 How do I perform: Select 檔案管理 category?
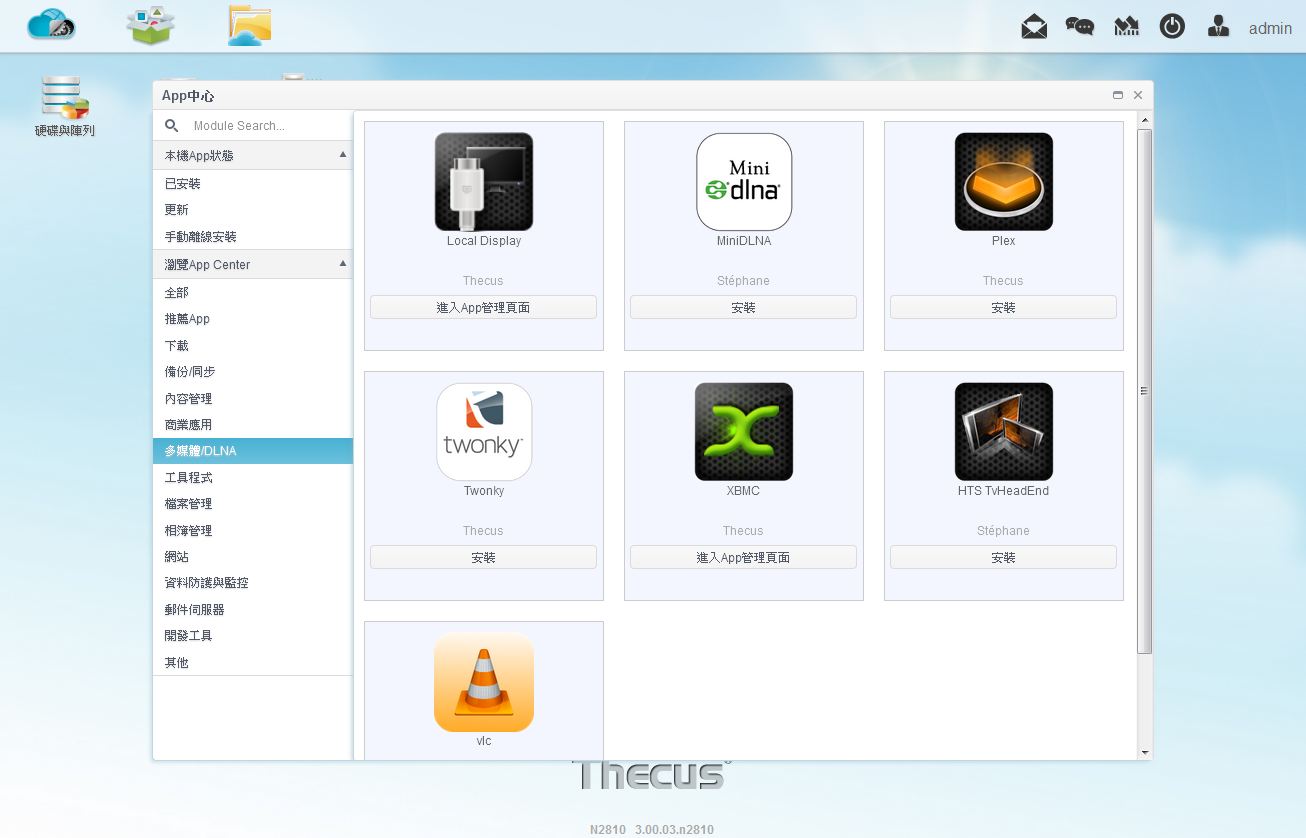coord(253,504)
